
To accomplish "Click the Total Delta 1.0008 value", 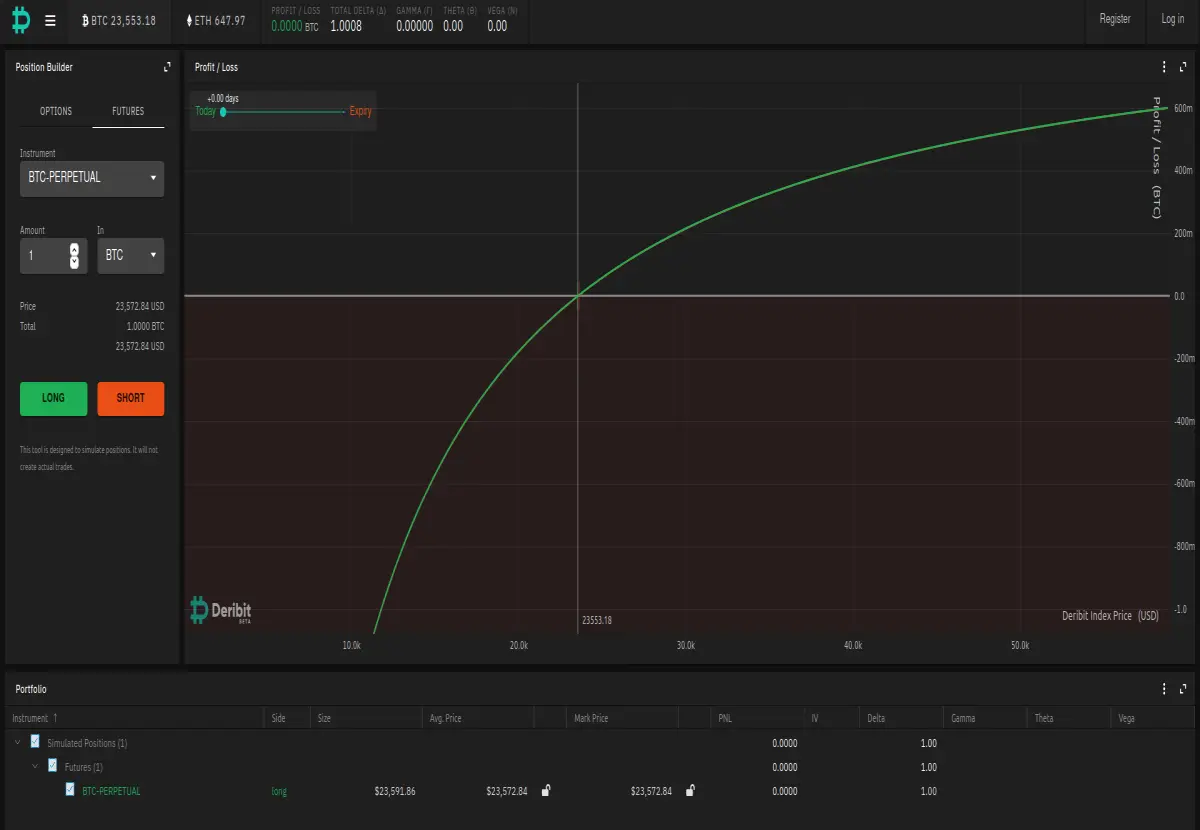I will 346,27.
